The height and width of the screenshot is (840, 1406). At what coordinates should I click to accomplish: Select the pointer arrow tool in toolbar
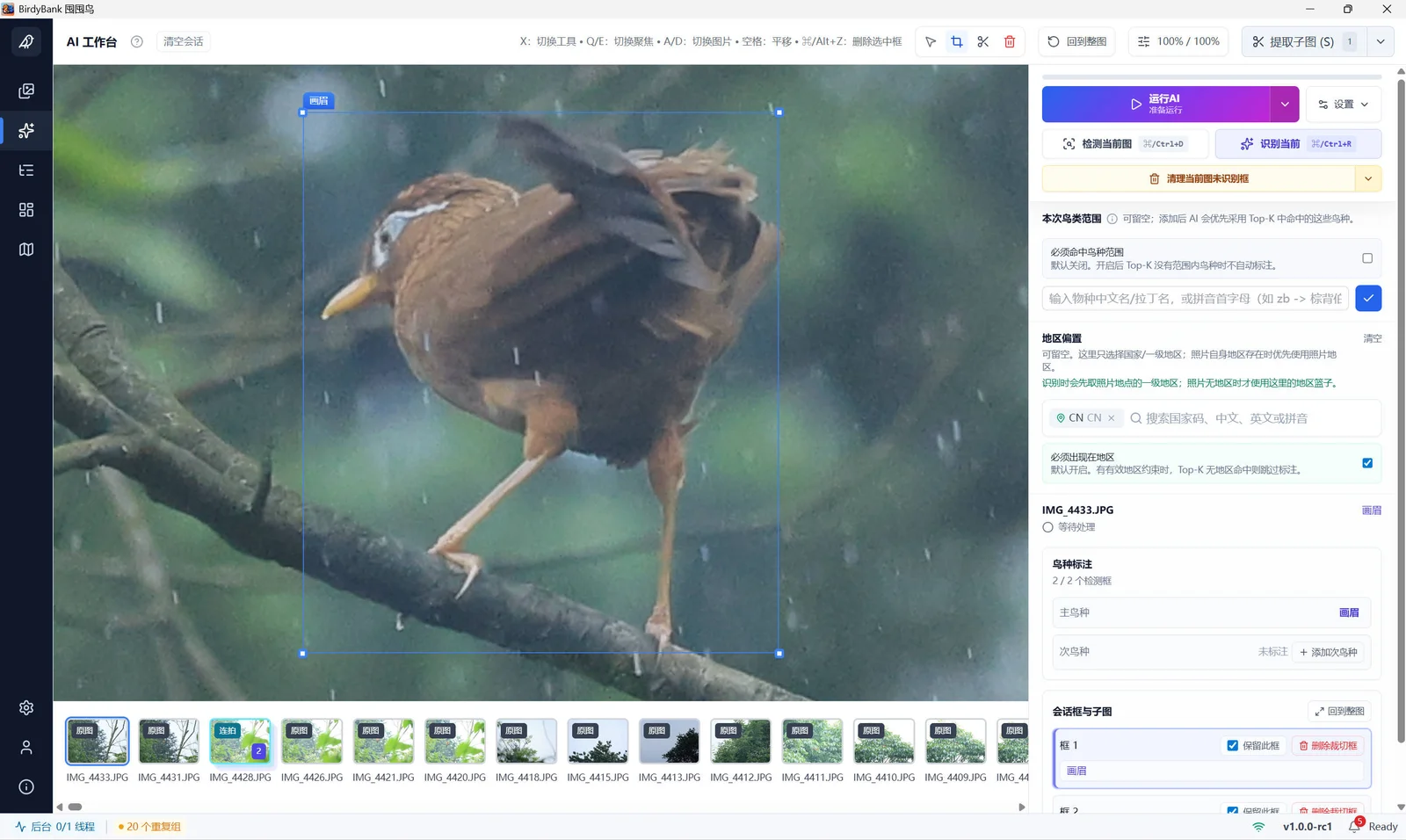click(931, 41)
